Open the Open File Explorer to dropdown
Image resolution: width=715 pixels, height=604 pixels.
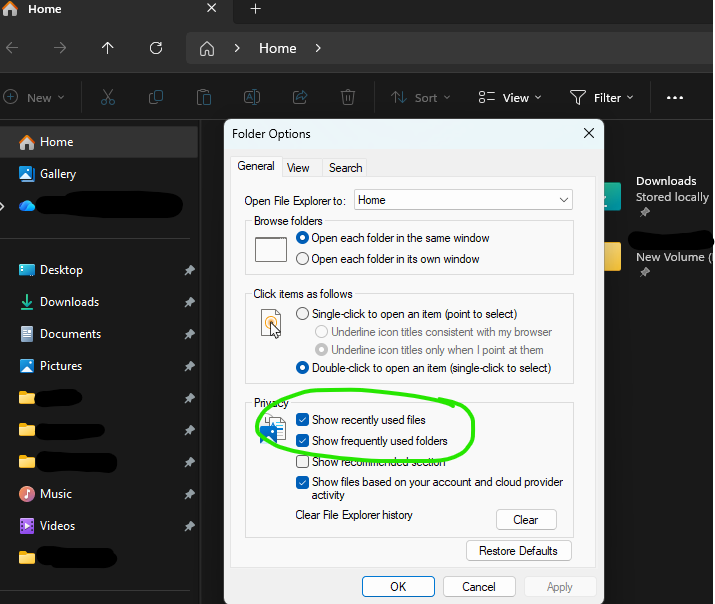463,200
